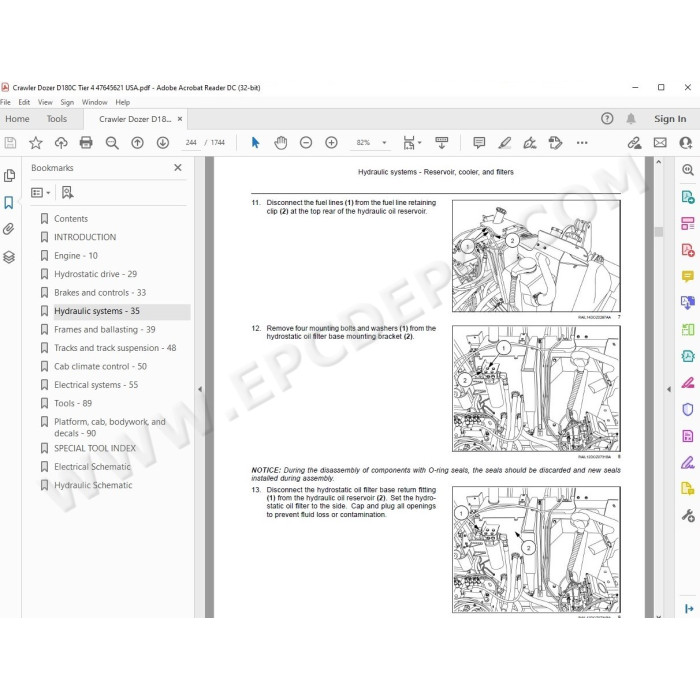
Task: Activate the Selection arrow tool
Action: point(255,143)
